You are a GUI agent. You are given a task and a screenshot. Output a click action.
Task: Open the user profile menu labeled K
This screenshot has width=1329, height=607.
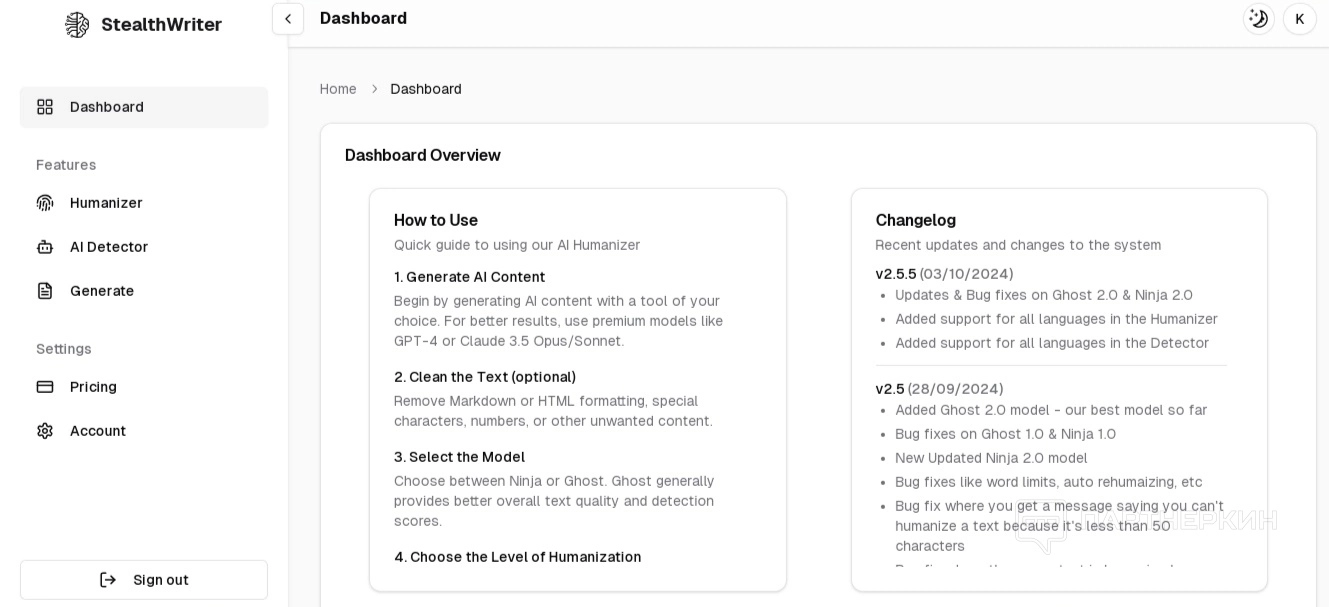(x=1300, y=19)
